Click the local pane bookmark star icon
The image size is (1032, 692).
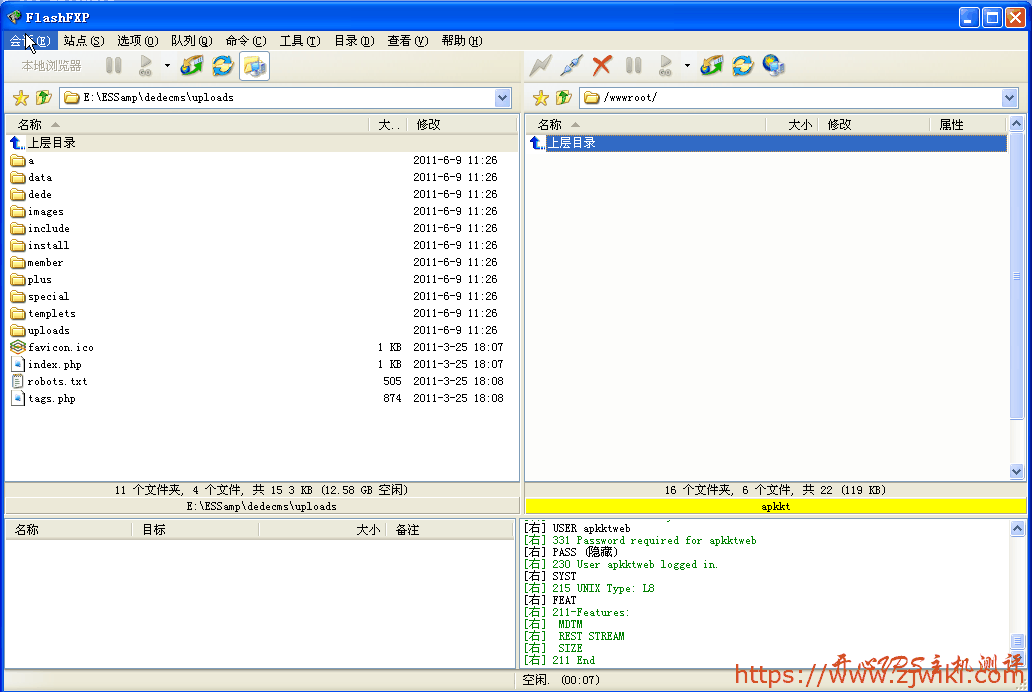[20, 98]
